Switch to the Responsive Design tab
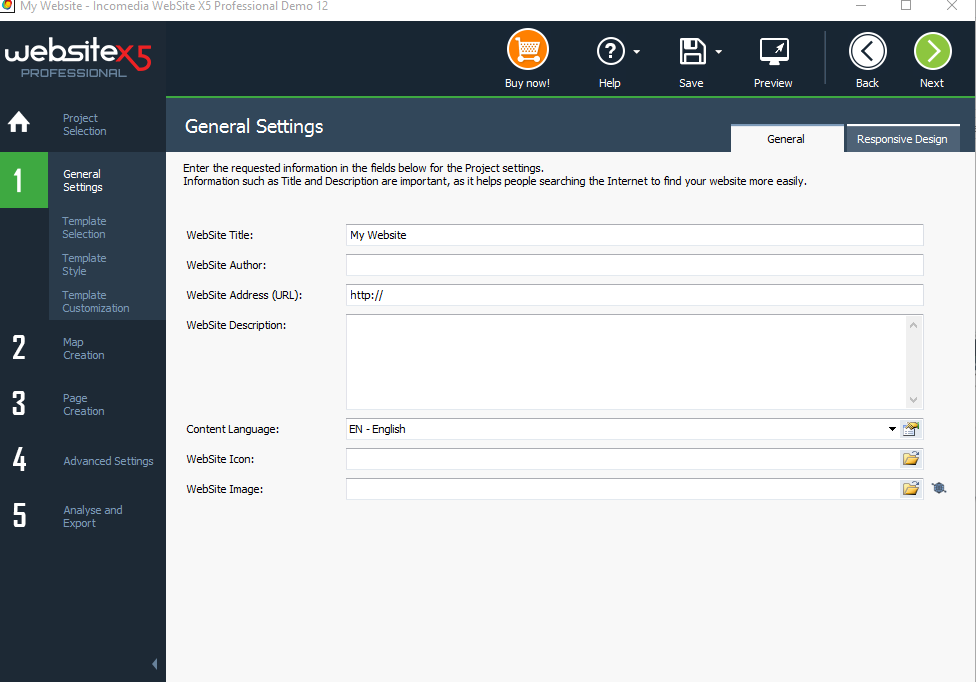The width and height of the screenshot is (976, 682). [902, 139]
